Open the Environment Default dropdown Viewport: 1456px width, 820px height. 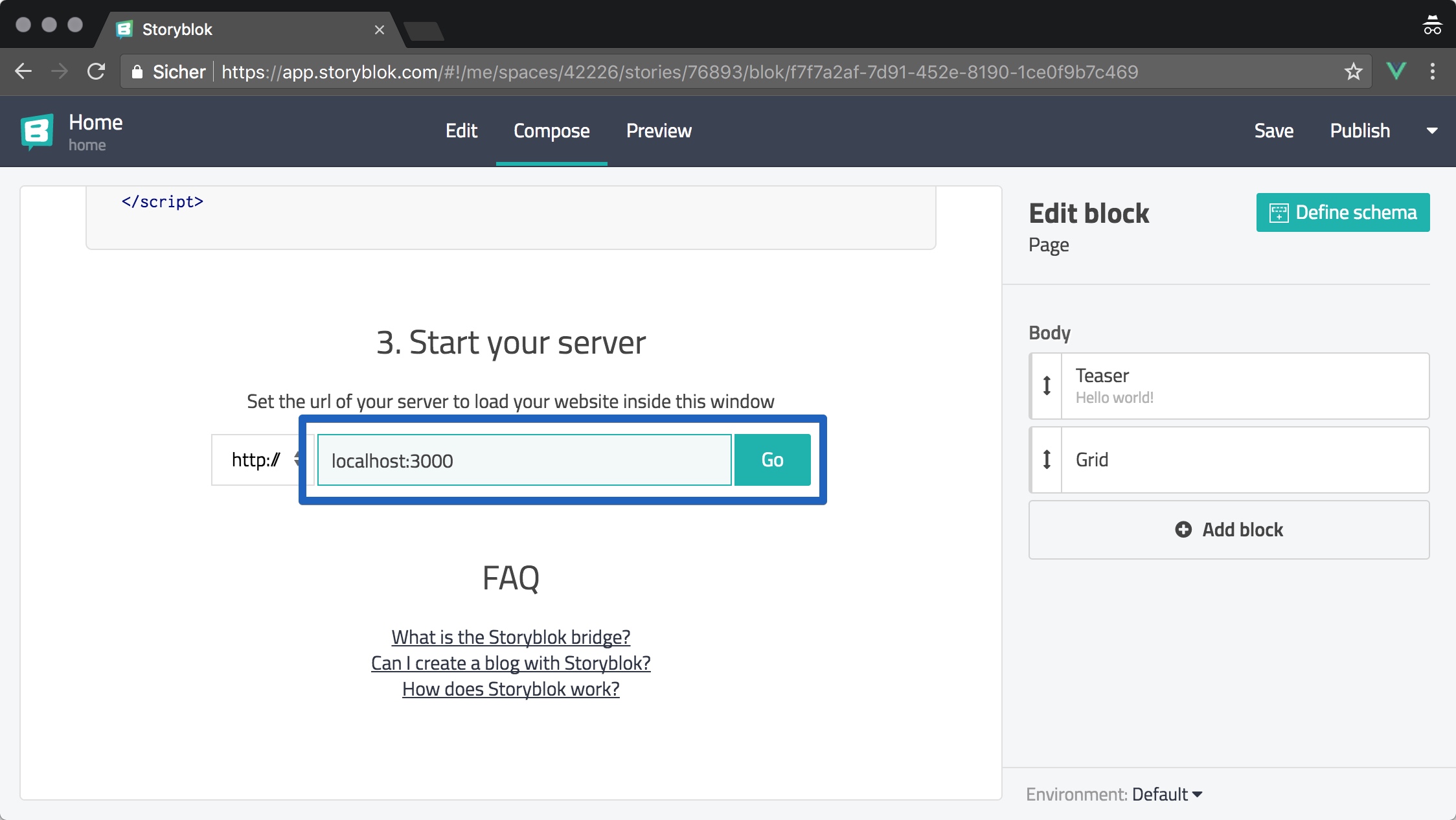(1167, 794)
